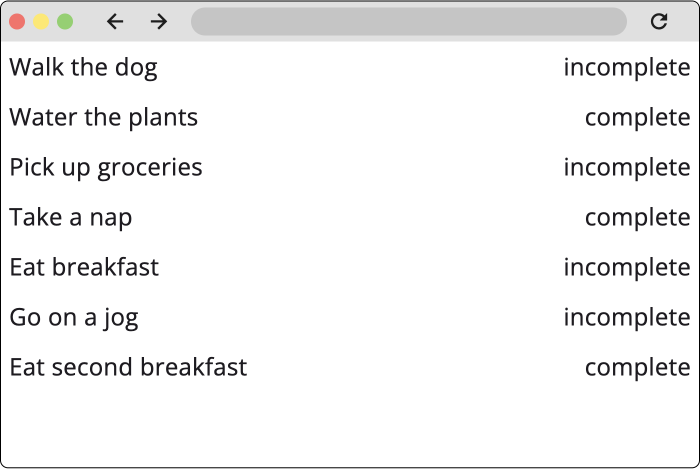Screen dimensions: 700x469
Task: Toggle Eat second breakfast complete status
Action: click(x=637, y=367)
